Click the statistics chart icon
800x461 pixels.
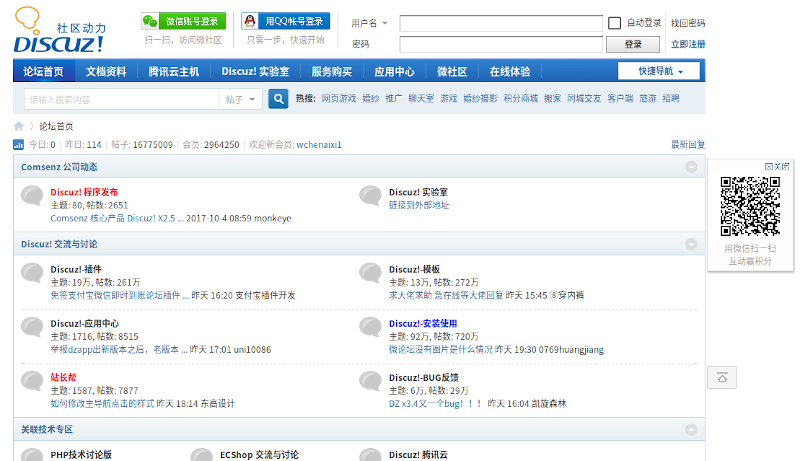[18, 145]
